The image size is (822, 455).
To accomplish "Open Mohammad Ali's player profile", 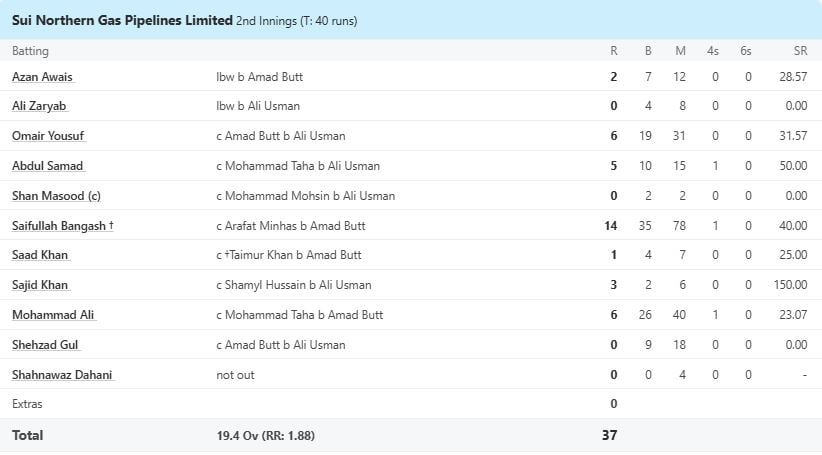I will pos(46,315).
